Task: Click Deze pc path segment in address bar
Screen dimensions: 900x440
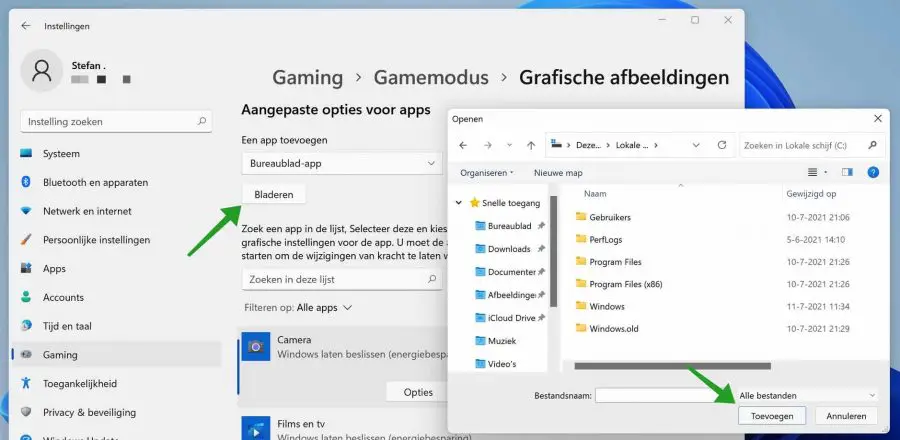Action: (x=588, y=146)
